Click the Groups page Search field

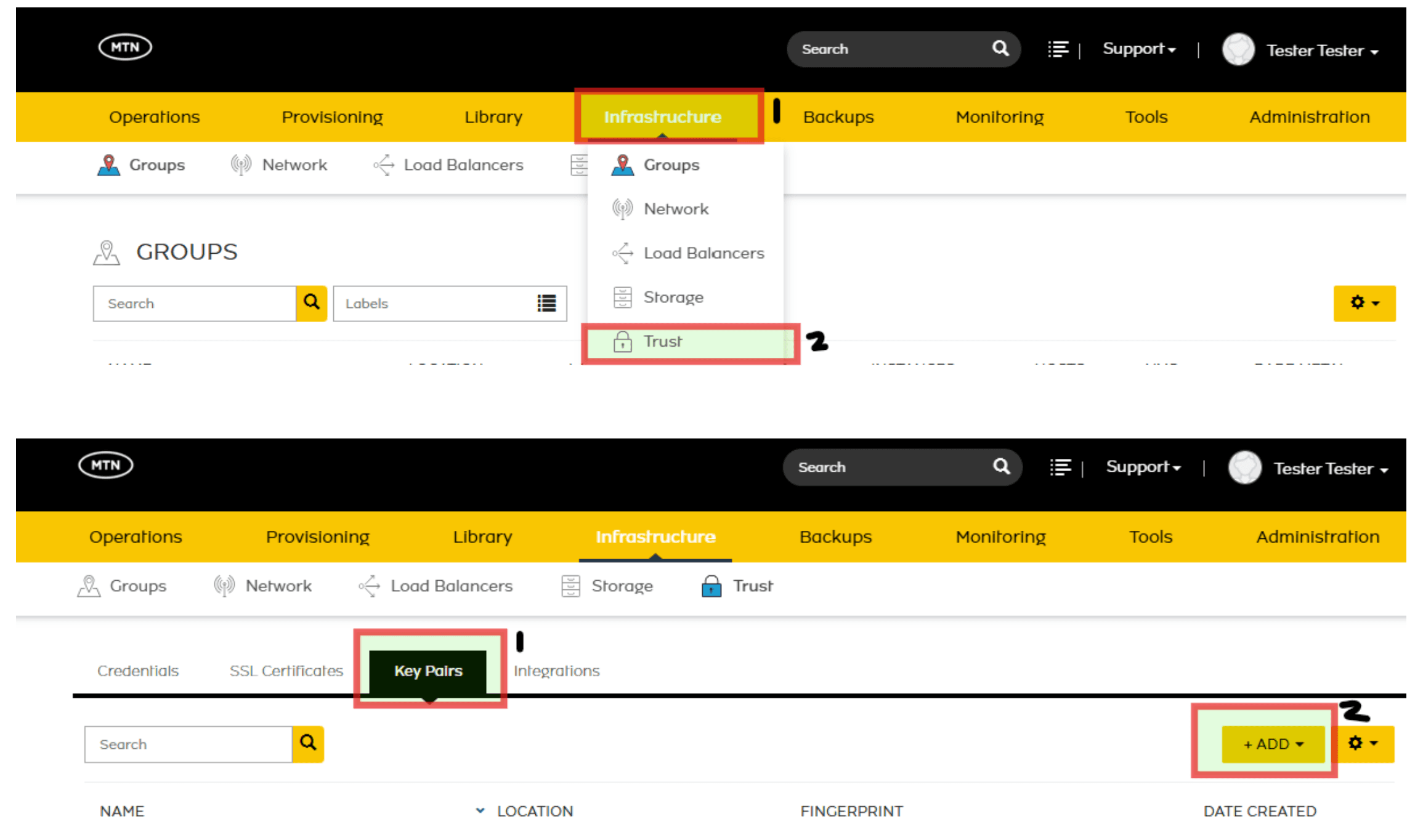[195, 303]
